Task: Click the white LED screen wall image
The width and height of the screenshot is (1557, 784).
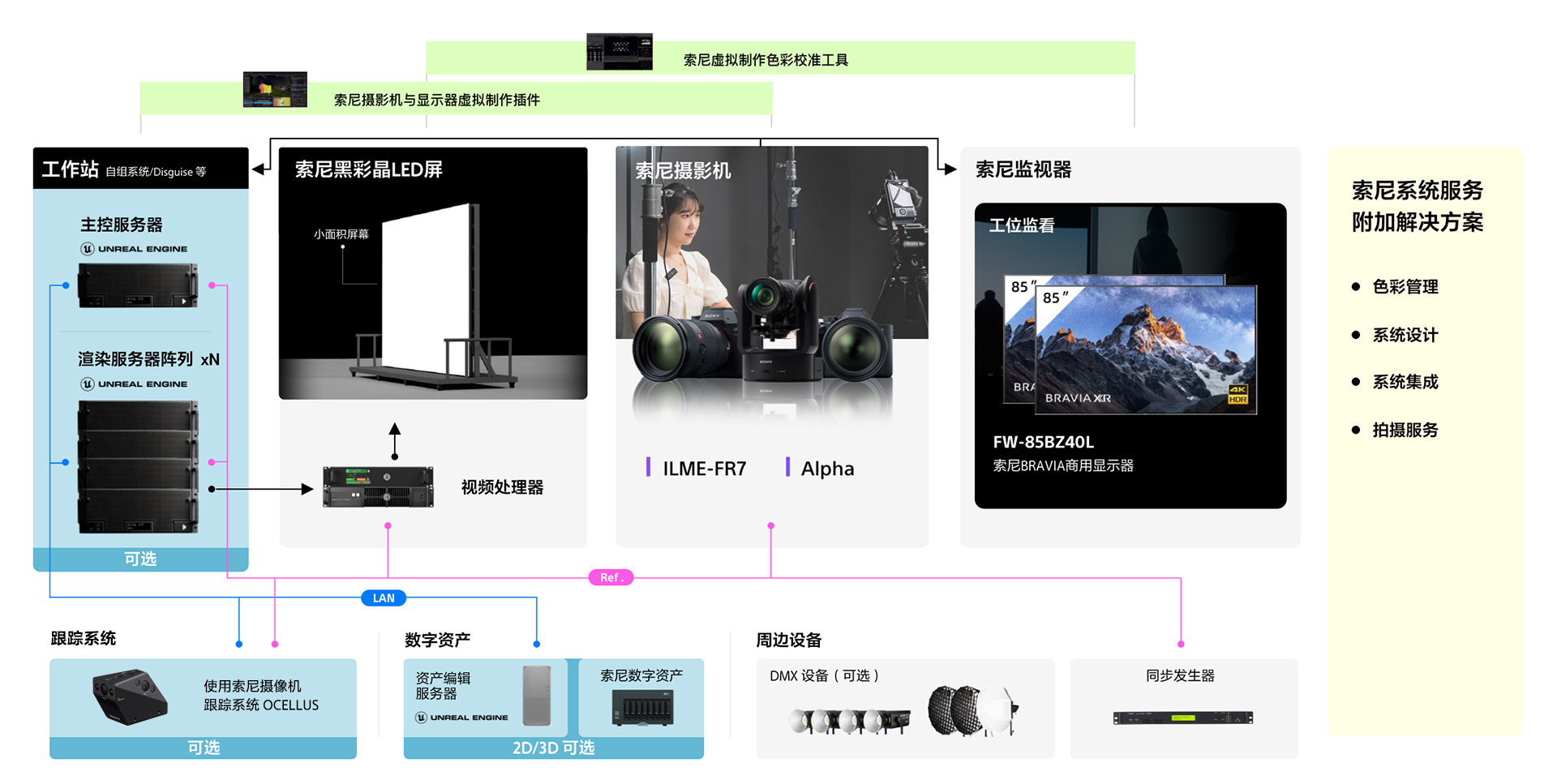Action: [x=426, y=292]
